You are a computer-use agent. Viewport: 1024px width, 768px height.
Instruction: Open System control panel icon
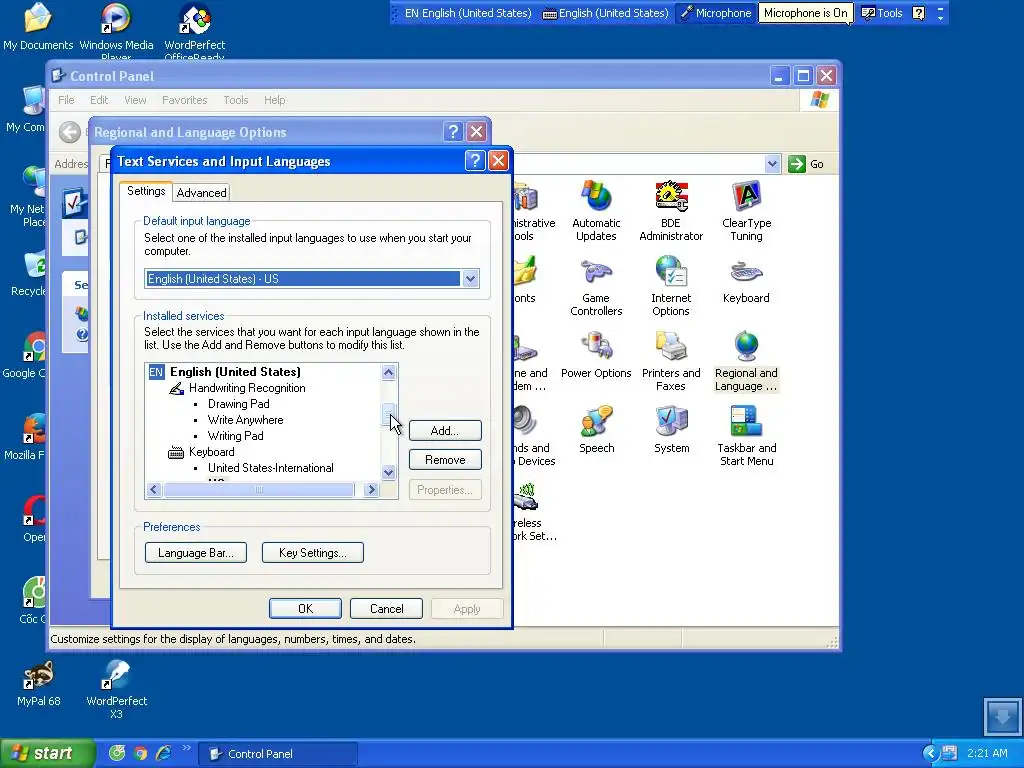point(671,430)
